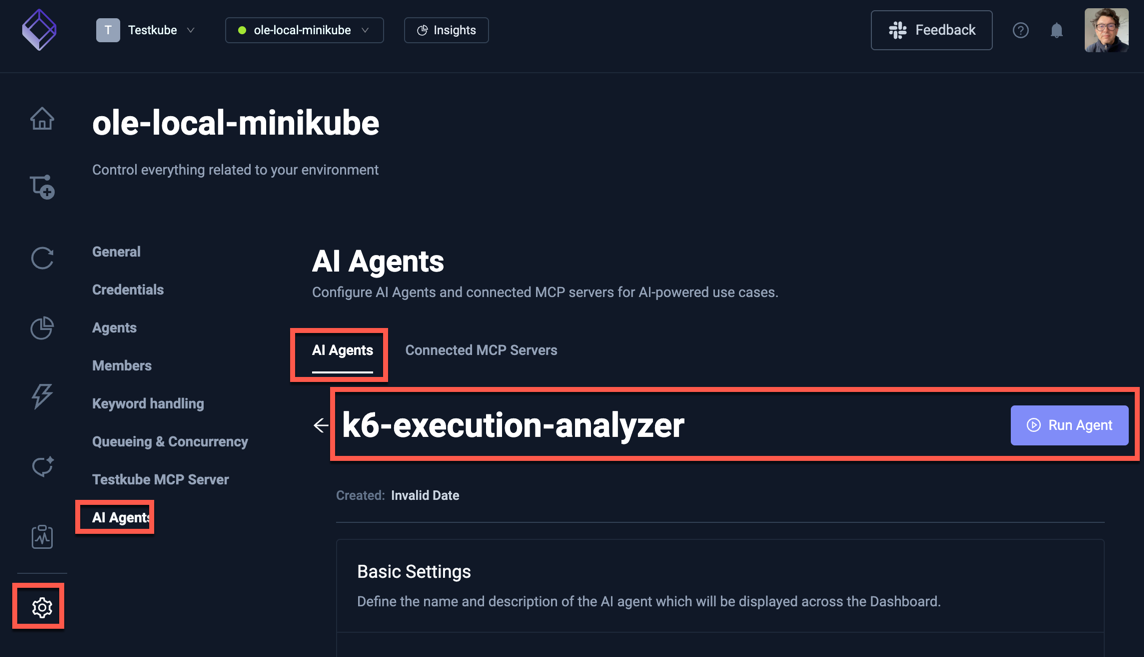This screenshot has height=657, width=1144.
Task: Go back using the arrow beside k6-execution-analyzer
Action: coord(320,425)
